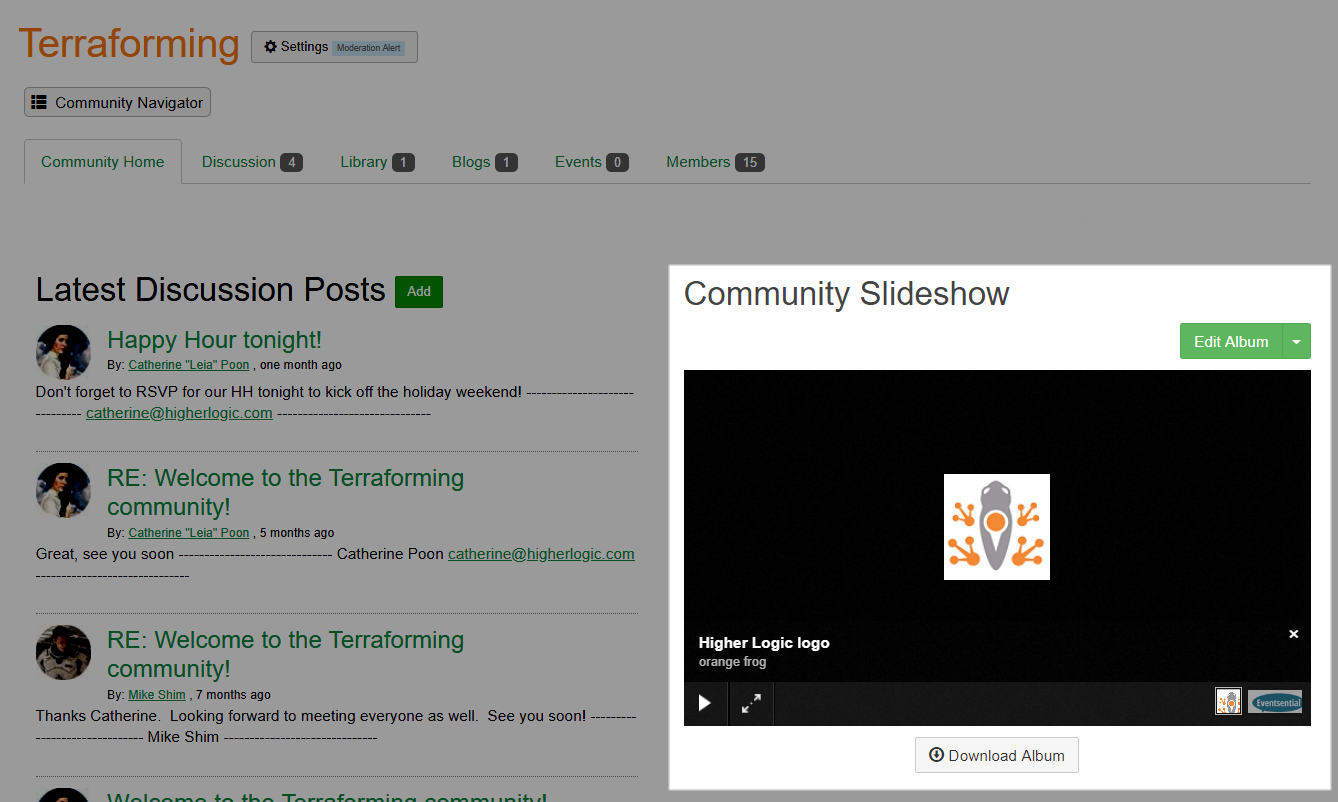Open the Community Navigator
1338x802 pixels.
tap(117, 102)
